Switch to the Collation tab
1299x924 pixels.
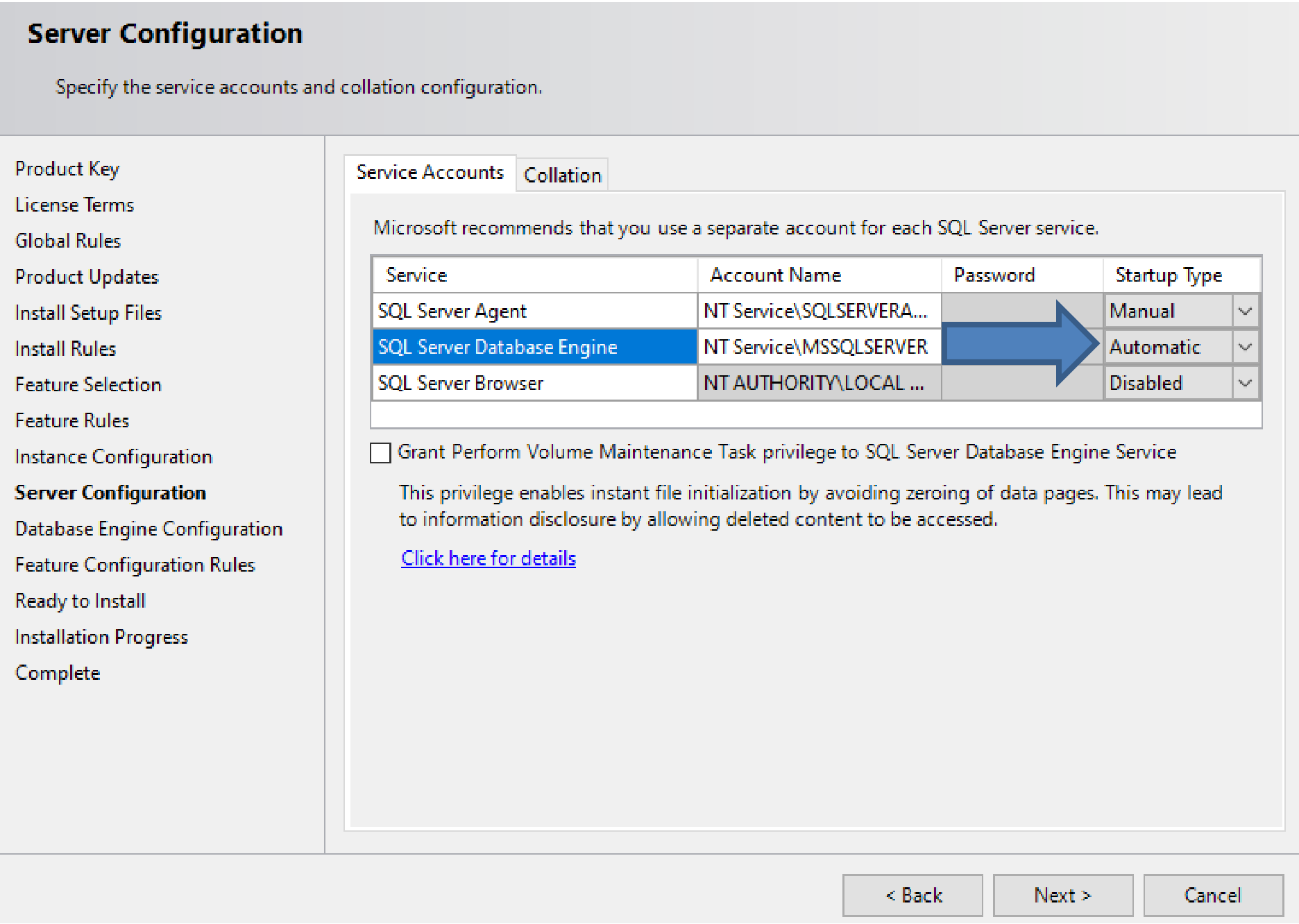(x=562, y=175)
